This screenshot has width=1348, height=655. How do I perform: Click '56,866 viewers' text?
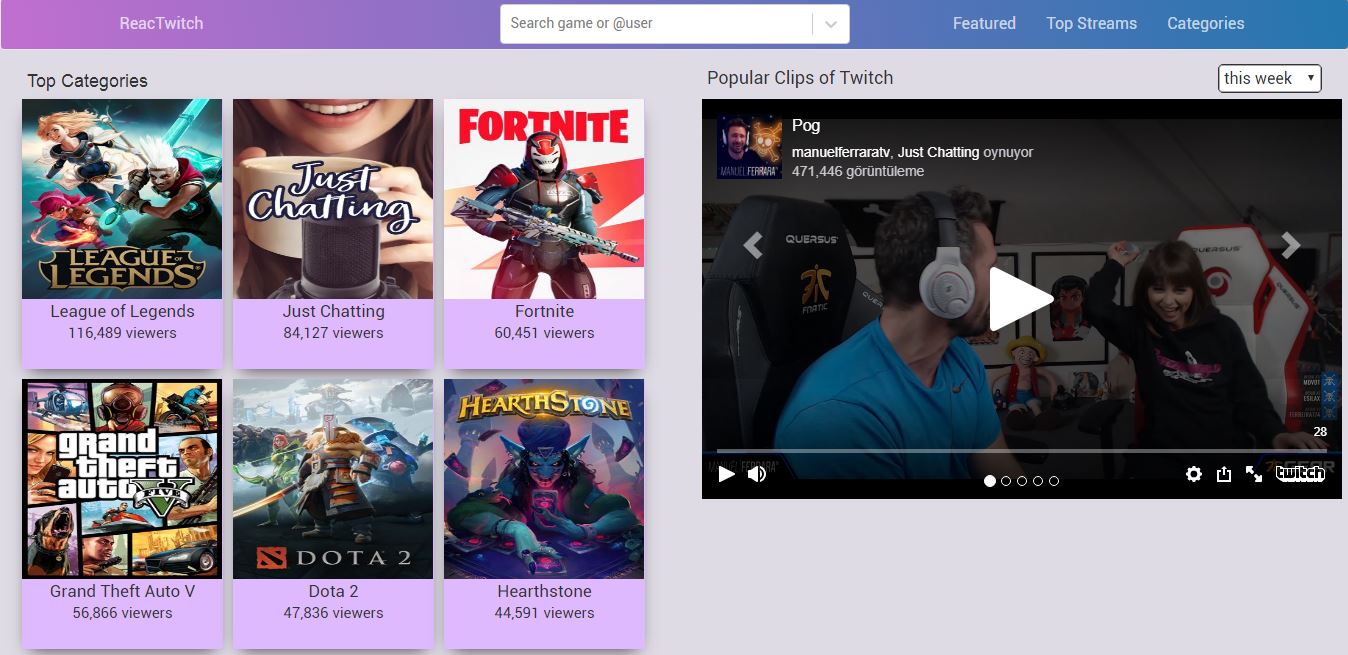(x=122, y=613)
